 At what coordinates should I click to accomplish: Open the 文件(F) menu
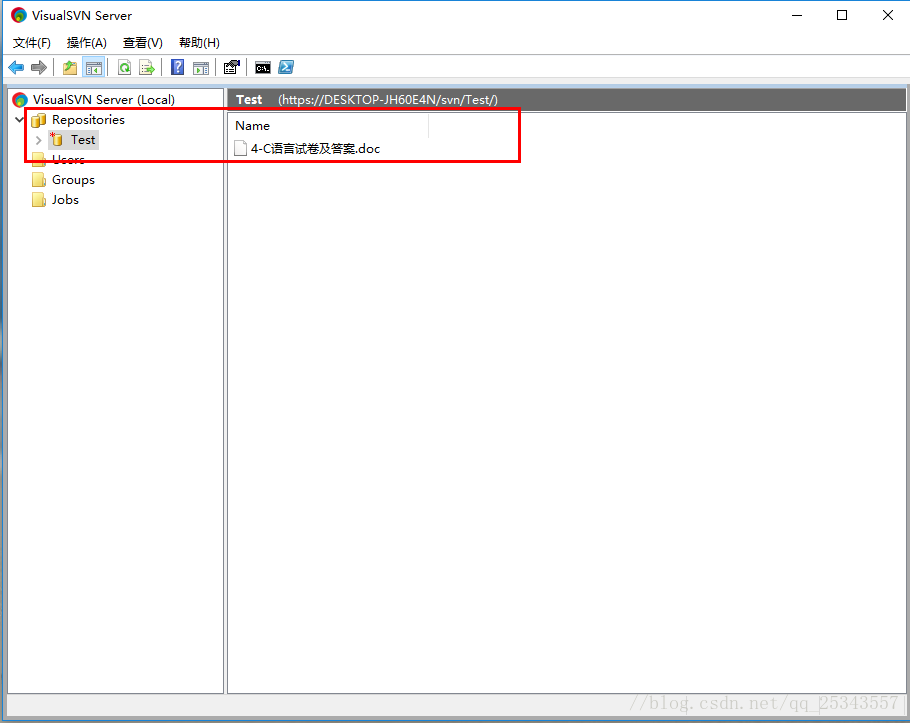click(x=32, y=43)
